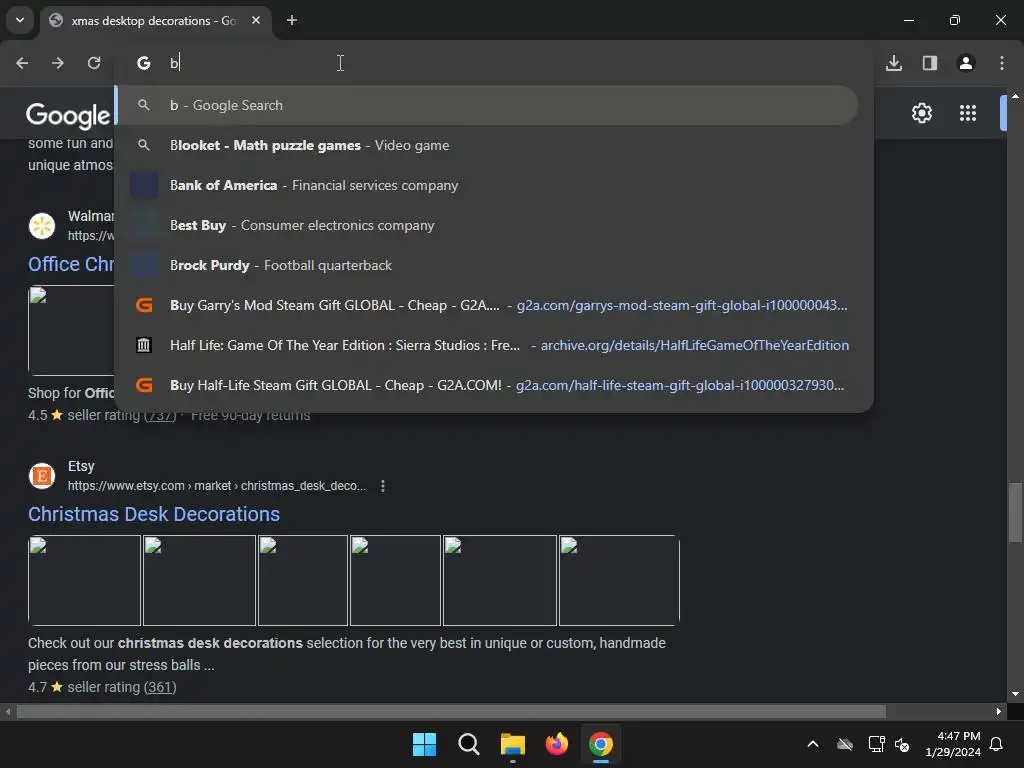Choose the Bank of America suggestion
Image resolution: width=1024 pixels, height=768 pixels.
click(486, 185)
